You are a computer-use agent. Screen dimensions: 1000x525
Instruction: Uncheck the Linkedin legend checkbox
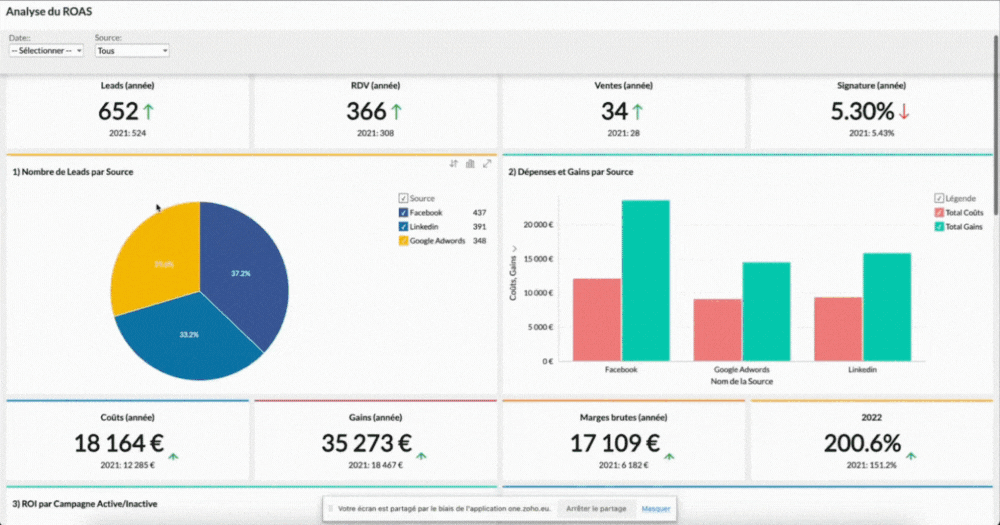pos(403,227)
